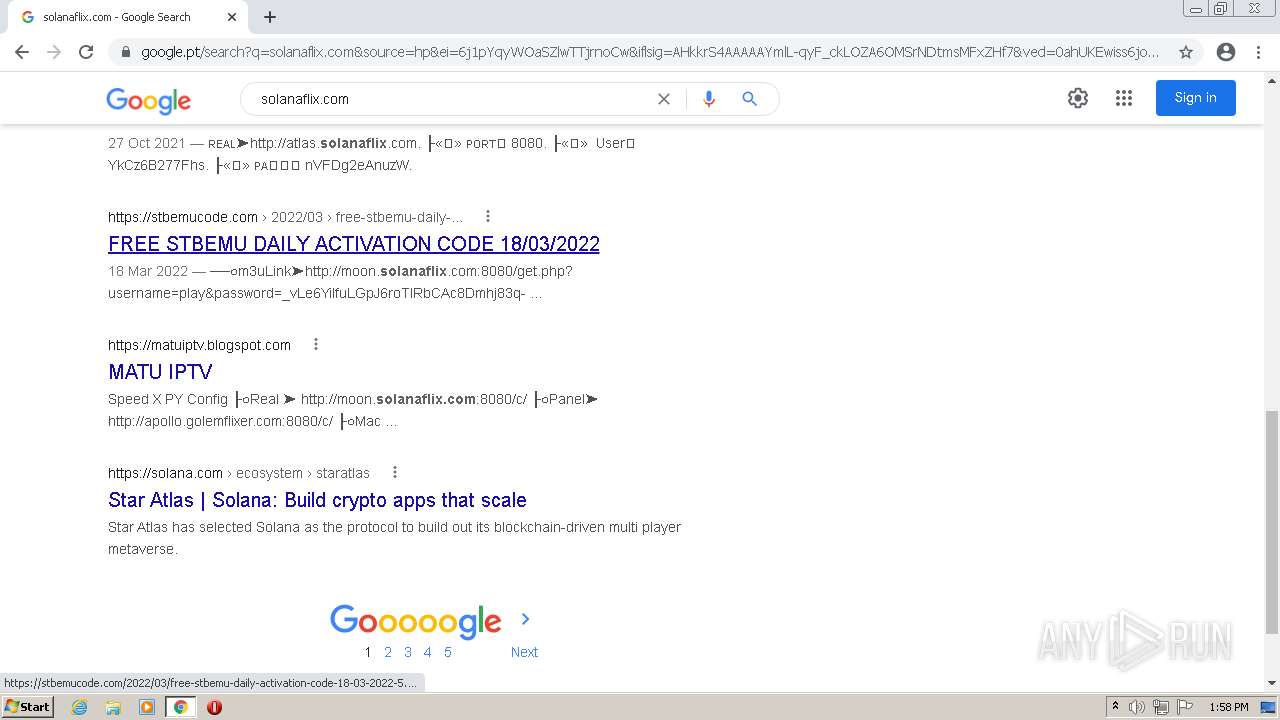Click the Google search input field

(x=450, y=99)
